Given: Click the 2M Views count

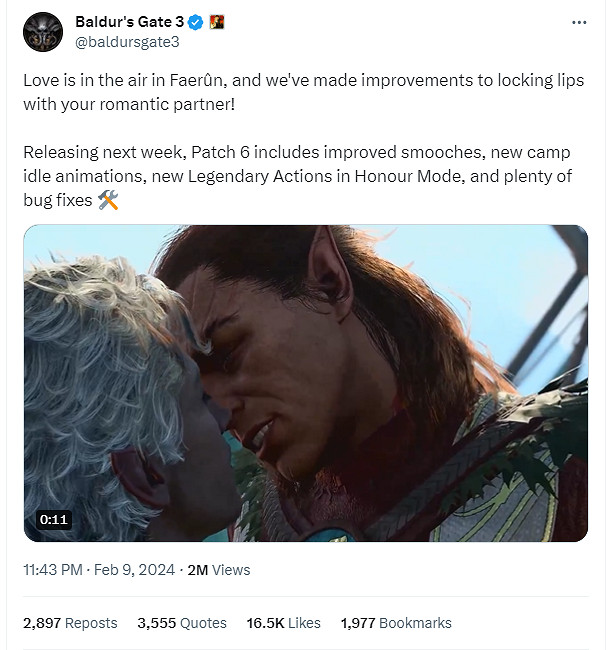Looking at the screenshot, I should [x=219, y=570].
